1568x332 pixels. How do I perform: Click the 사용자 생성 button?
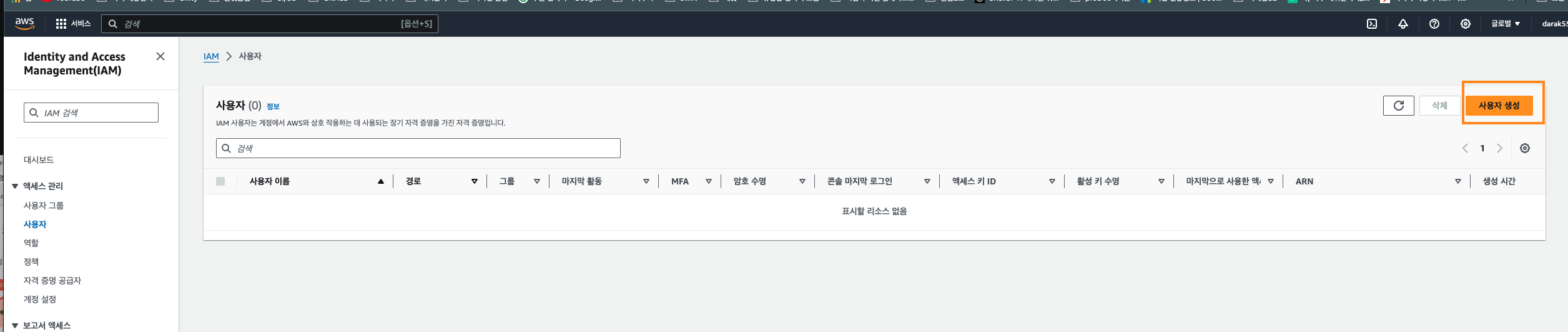1499,106
